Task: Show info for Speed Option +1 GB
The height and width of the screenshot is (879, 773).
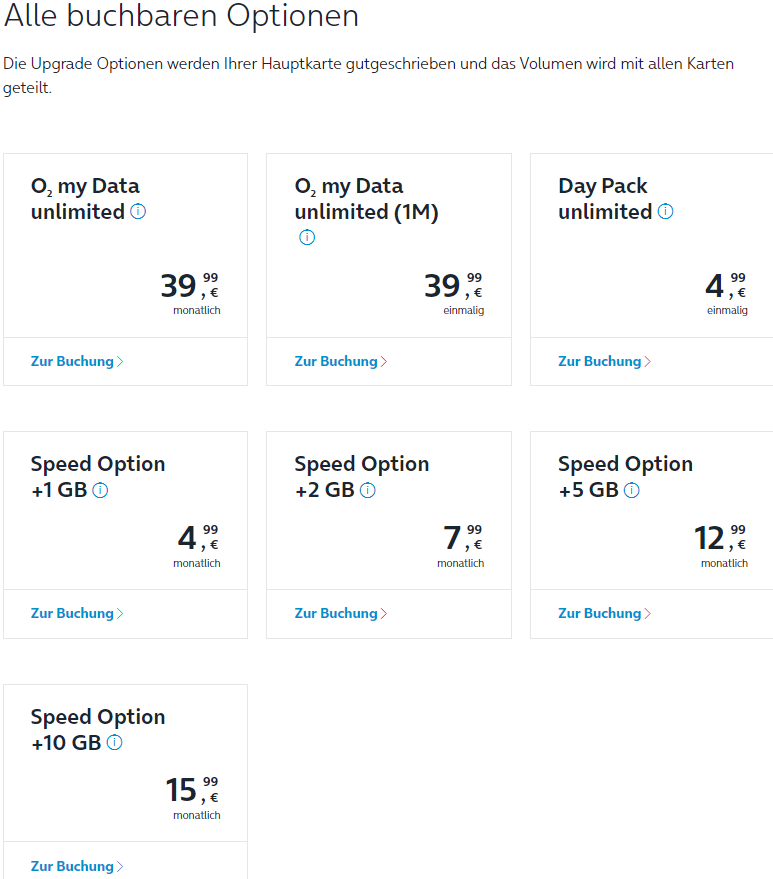Action: [x=100, y=491]
